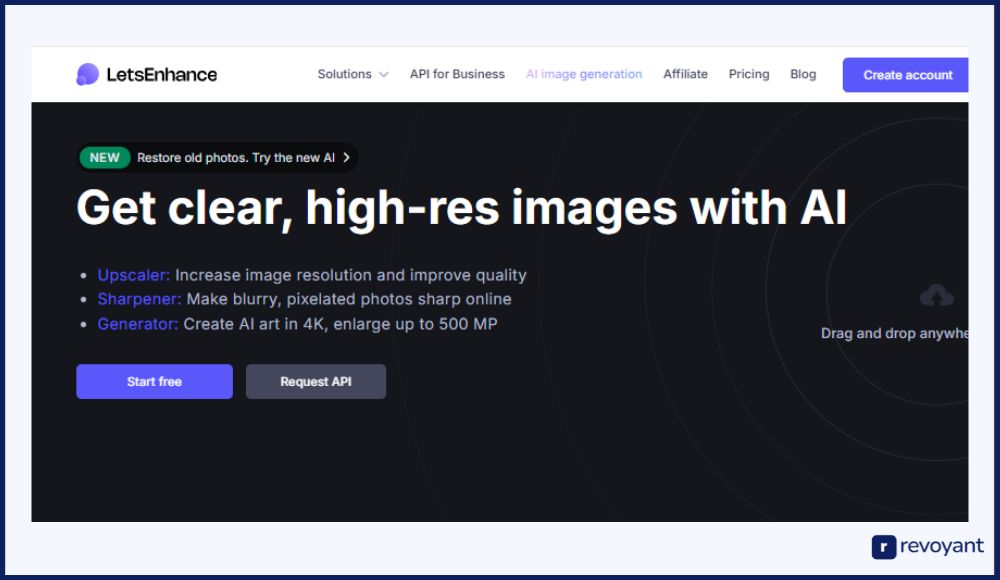
Task: Follow the Generator link
Action: (x=137, y=324)
